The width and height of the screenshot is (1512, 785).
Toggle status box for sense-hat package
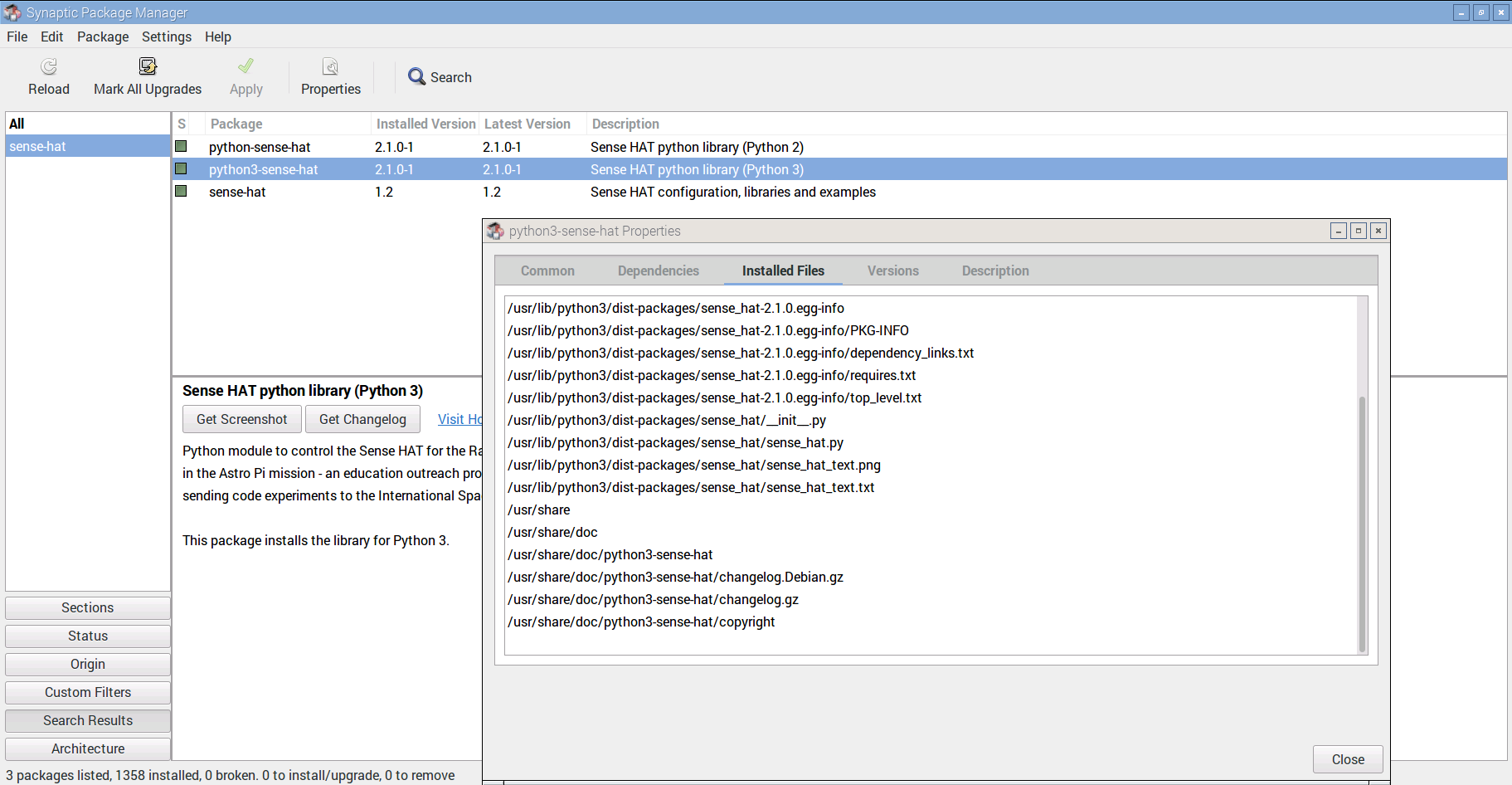tap(181, 192)
